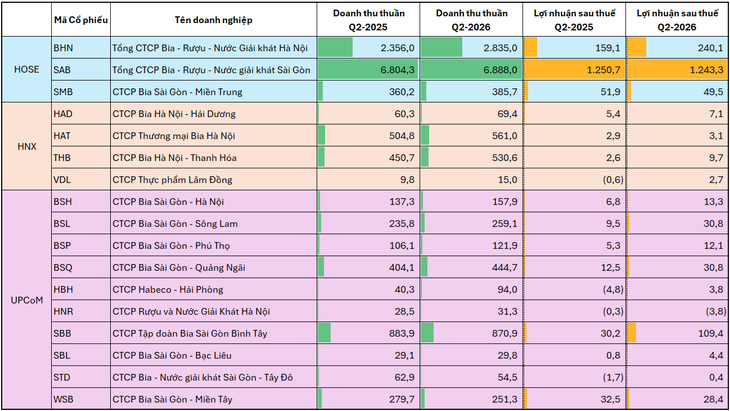This screenshot has width=730, height=411.
Task: Select HAT revenue value 504,8
Action: pos(402,135)
